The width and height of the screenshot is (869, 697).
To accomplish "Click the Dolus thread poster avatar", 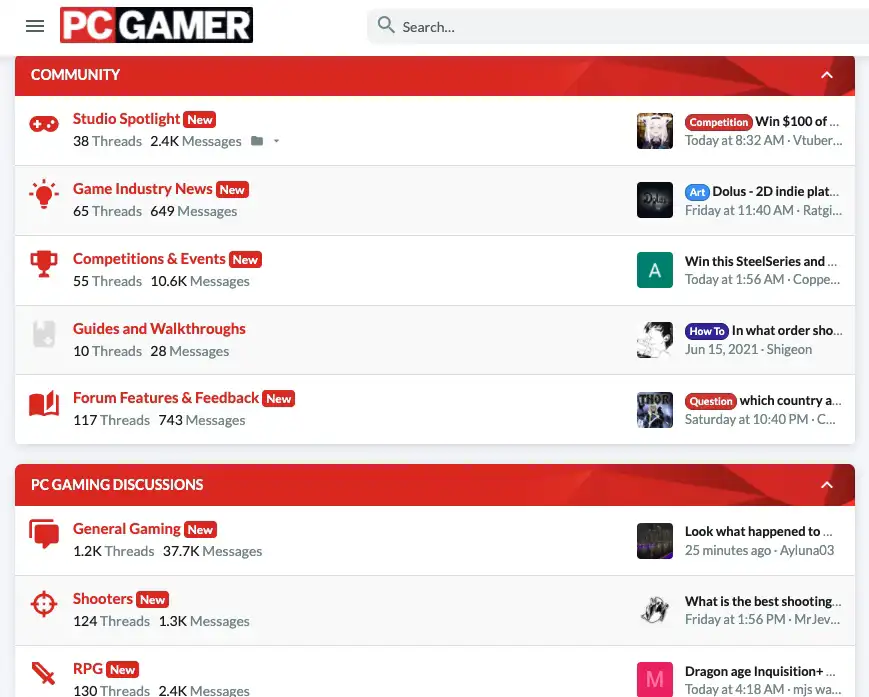I will click(x=655, y=200).
